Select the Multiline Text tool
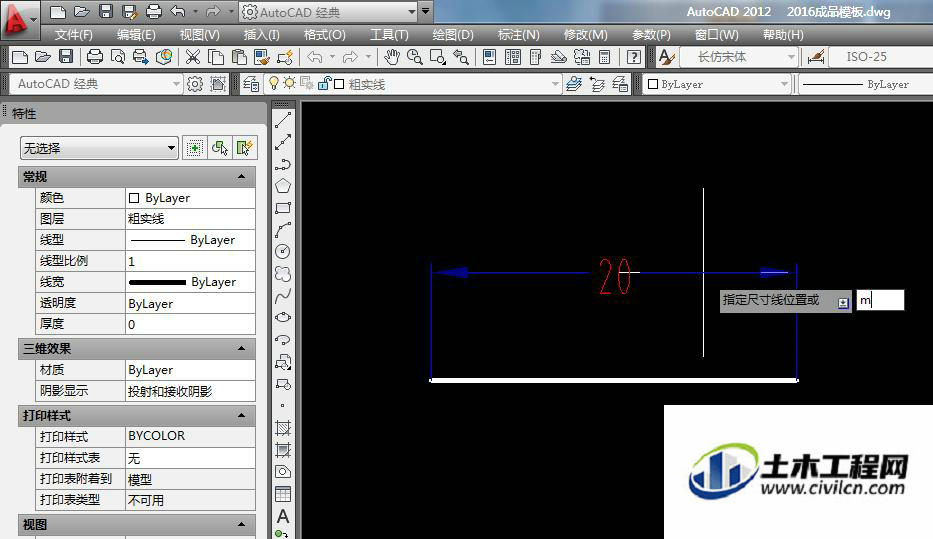The image size is (933, 539). [283, 516]
